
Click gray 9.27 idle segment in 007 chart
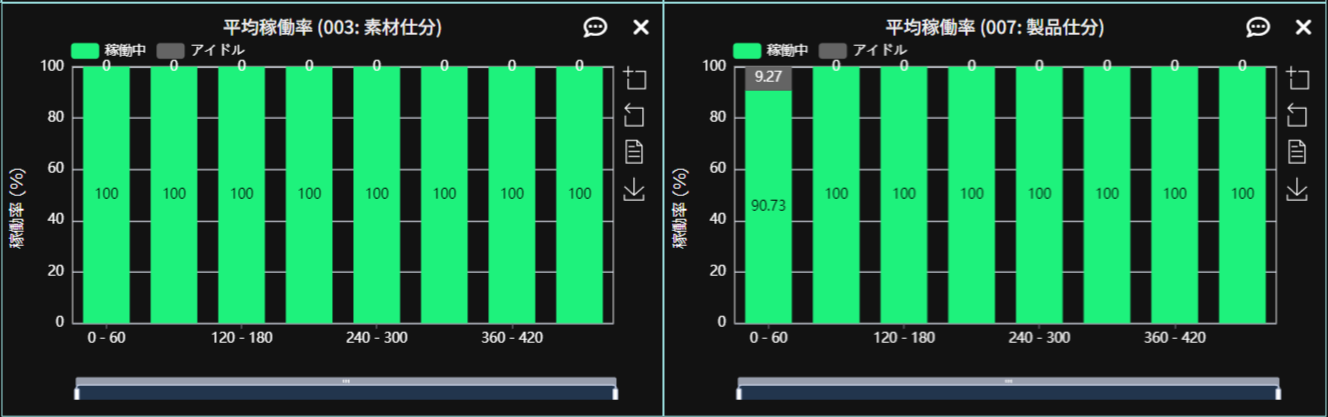coord(768,79)
